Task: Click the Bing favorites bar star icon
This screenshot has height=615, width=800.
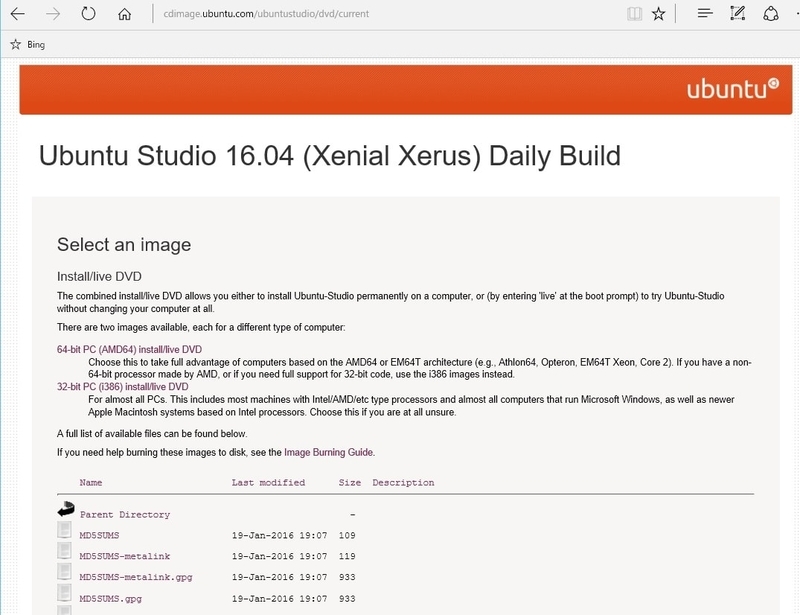Action: click(x=15, y=44)
